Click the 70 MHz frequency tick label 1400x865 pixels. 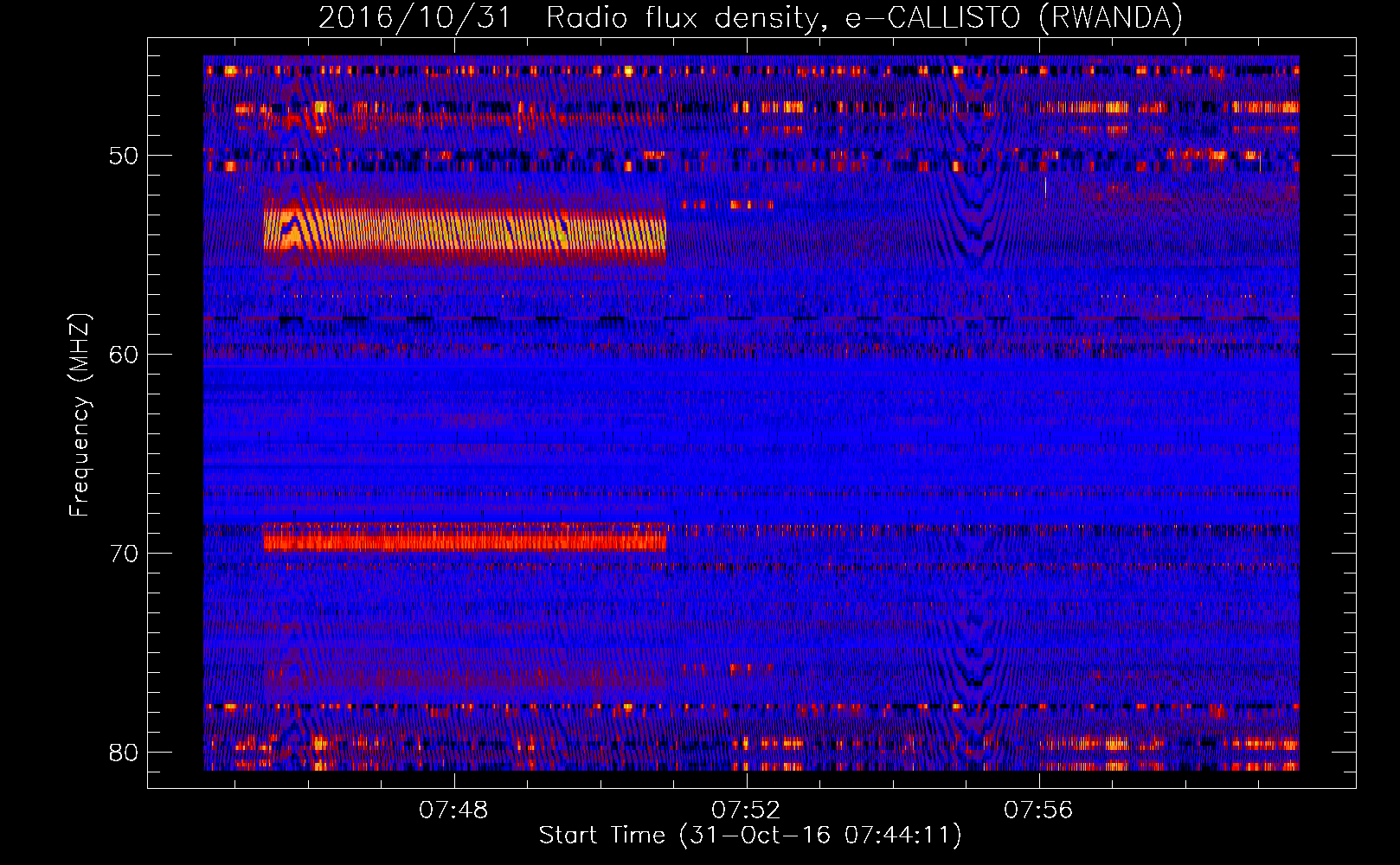click(x=124, y=554)
